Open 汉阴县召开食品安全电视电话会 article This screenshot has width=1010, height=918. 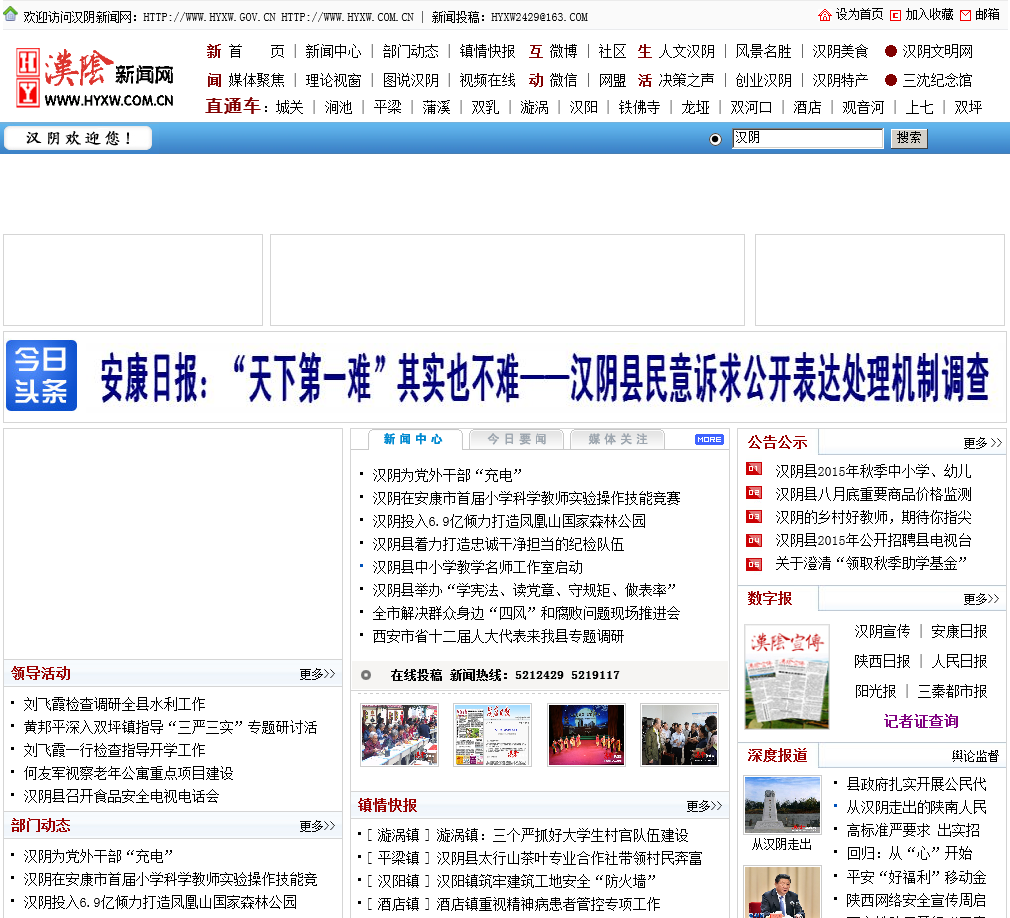(x=121, y=797)
